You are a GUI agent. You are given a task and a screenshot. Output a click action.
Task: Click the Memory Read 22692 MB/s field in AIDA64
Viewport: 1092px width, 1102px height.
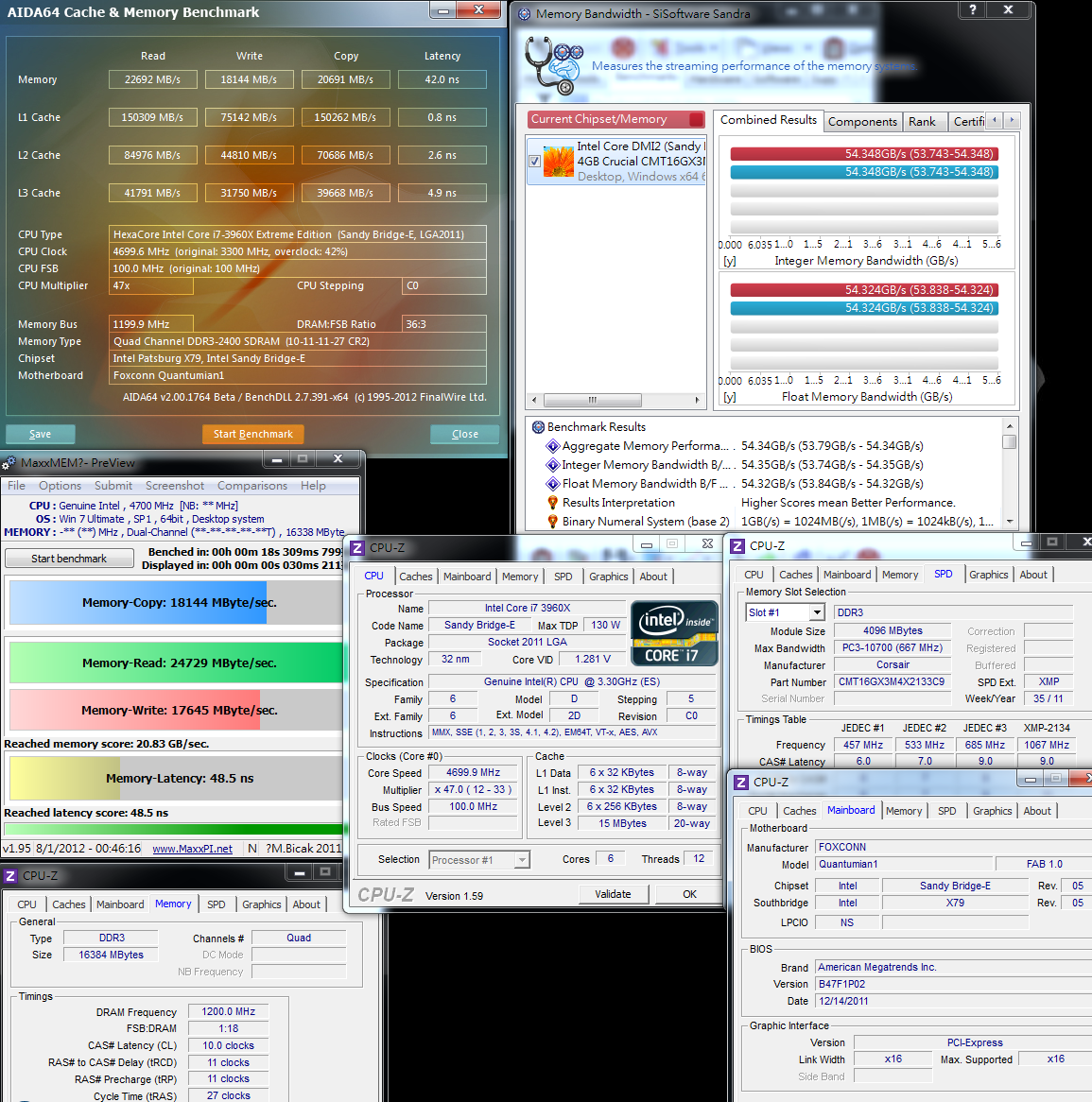[152, 79]
